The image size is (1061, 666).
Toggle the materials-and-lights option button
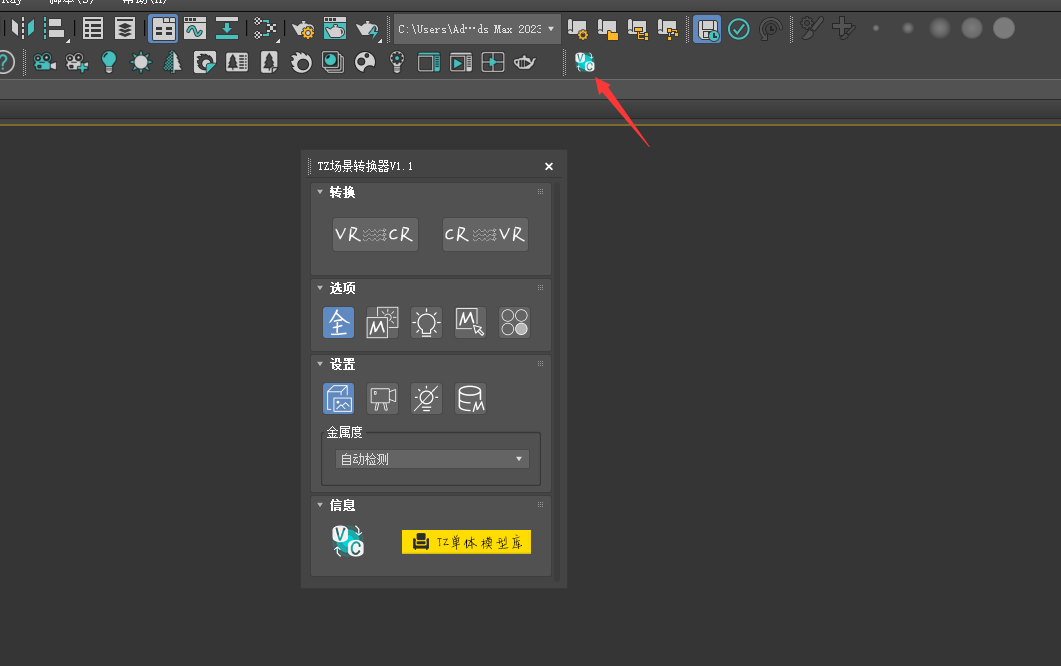(382, 322)
